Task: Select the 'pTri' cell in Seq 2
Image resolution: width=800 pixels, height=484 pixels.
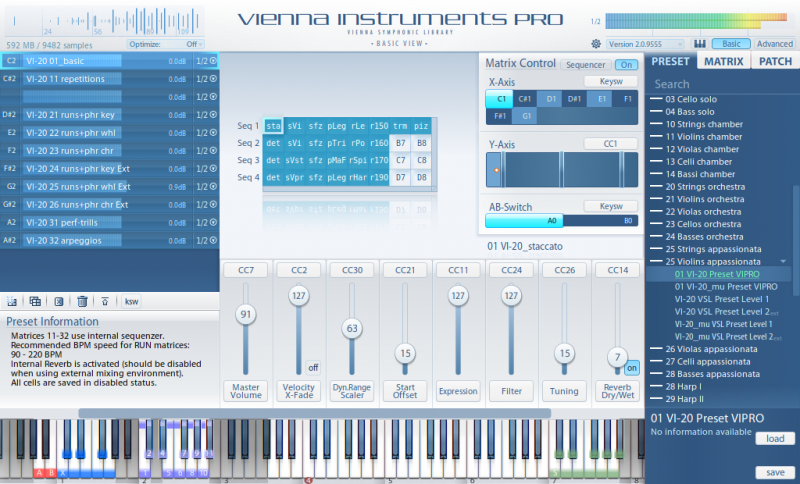Action: click(337, 143)
